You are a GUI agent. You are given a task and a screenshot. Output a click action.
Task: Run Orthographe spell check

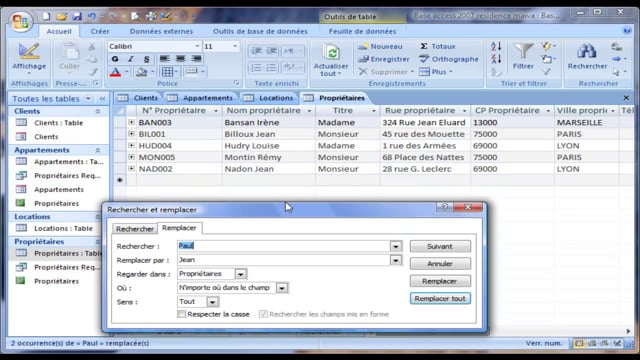(449, 59)
